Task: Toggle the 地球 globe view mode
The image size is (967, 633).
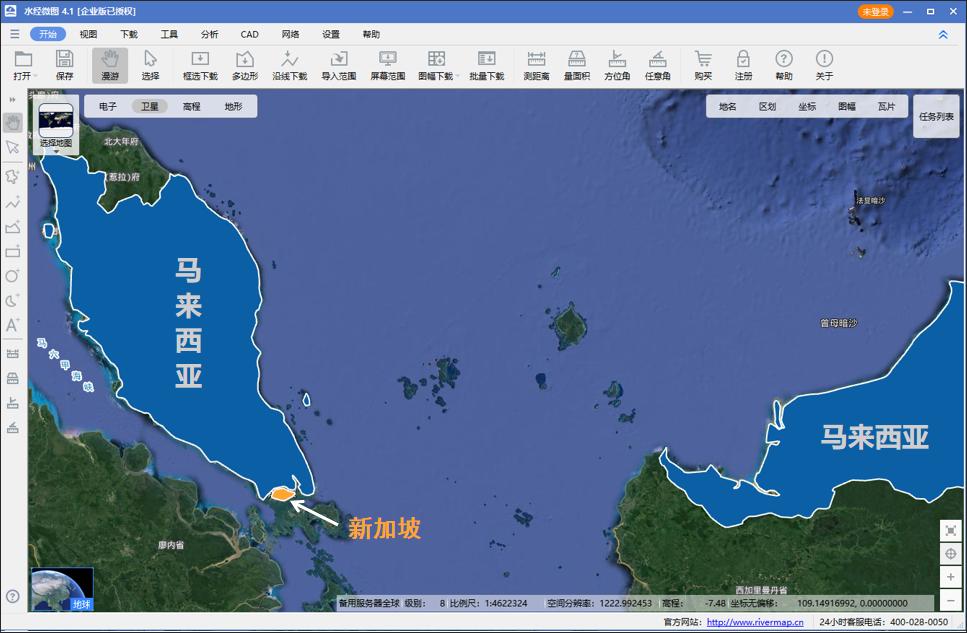Action: [81, 601]
